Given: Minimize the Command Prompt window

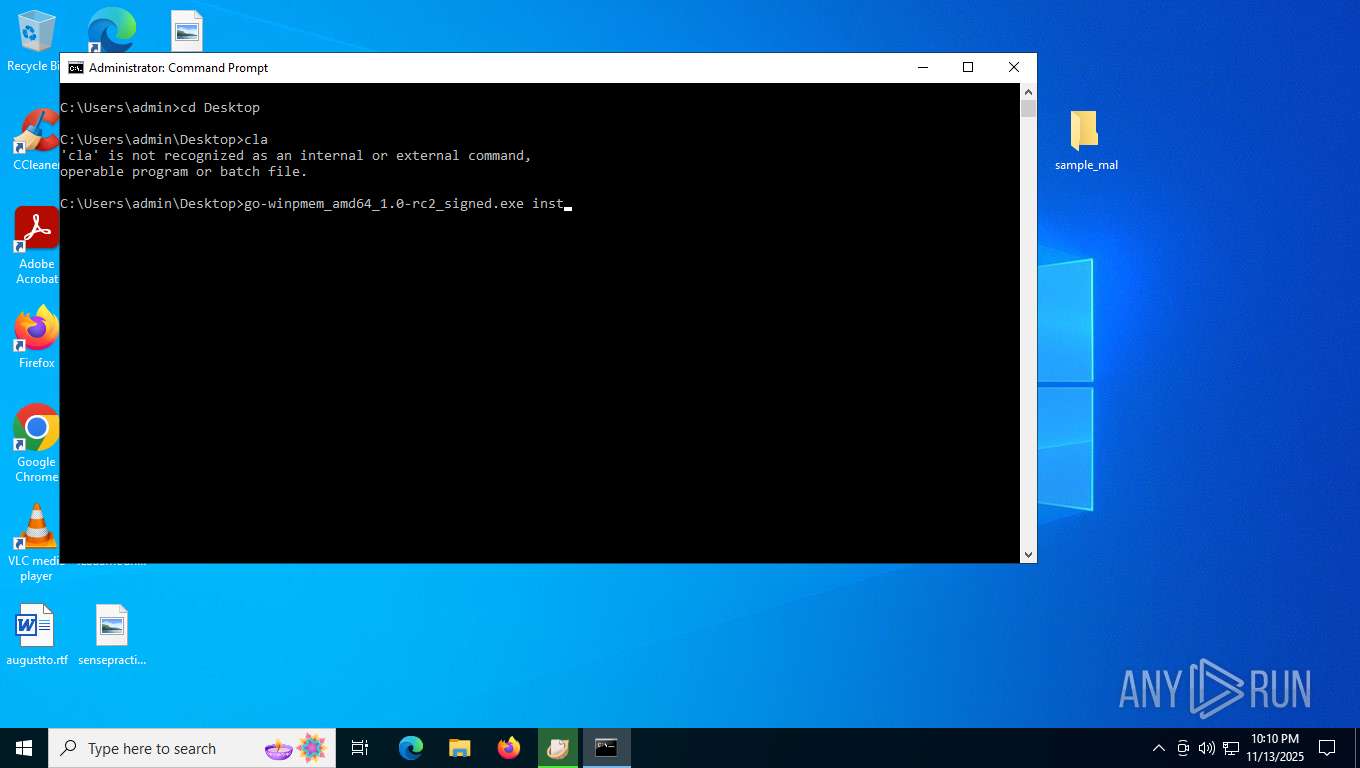Looking at the screenshot, I should point(922,67).
